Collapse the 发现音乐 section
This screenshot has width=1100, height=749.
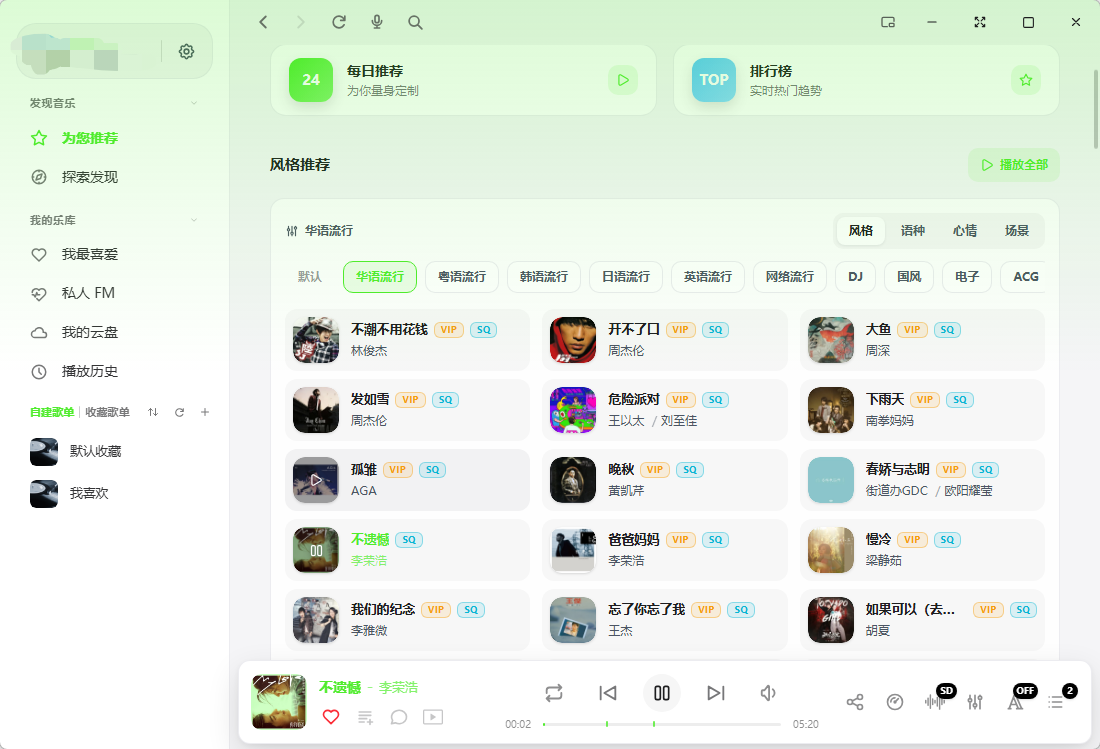194,103
